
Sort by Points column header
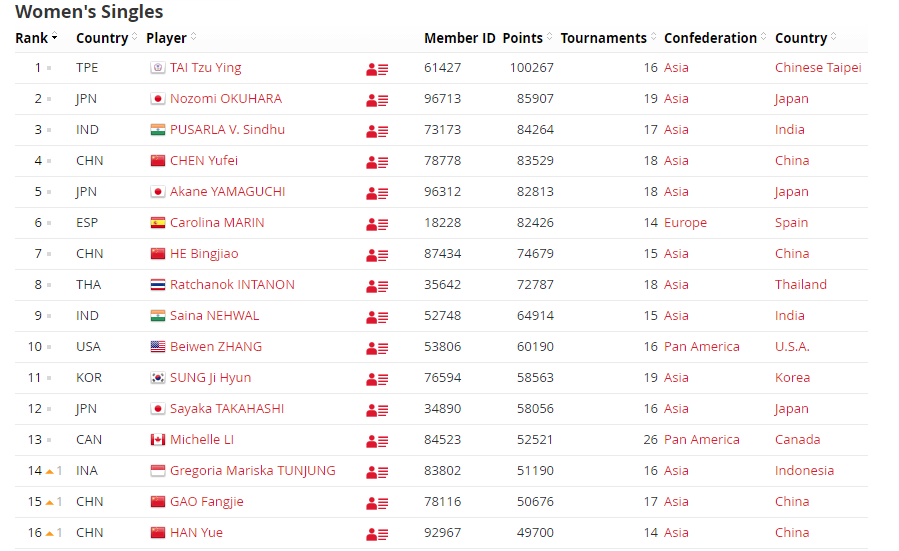(527, 38)
